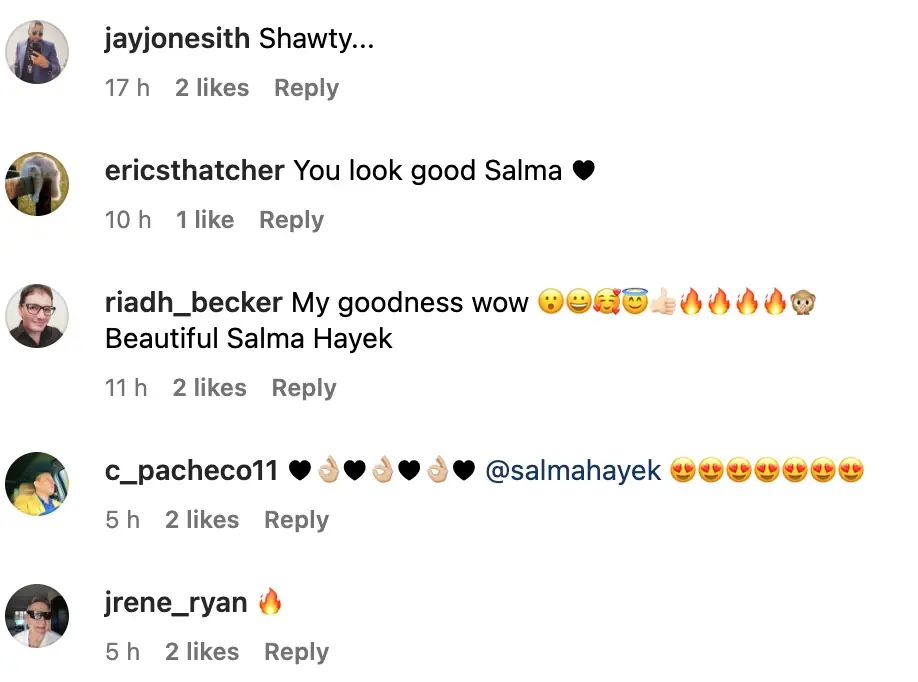Open ericsthatcher's profile avatar
This screenshot has width=918, height=682.
click(37, 184)
